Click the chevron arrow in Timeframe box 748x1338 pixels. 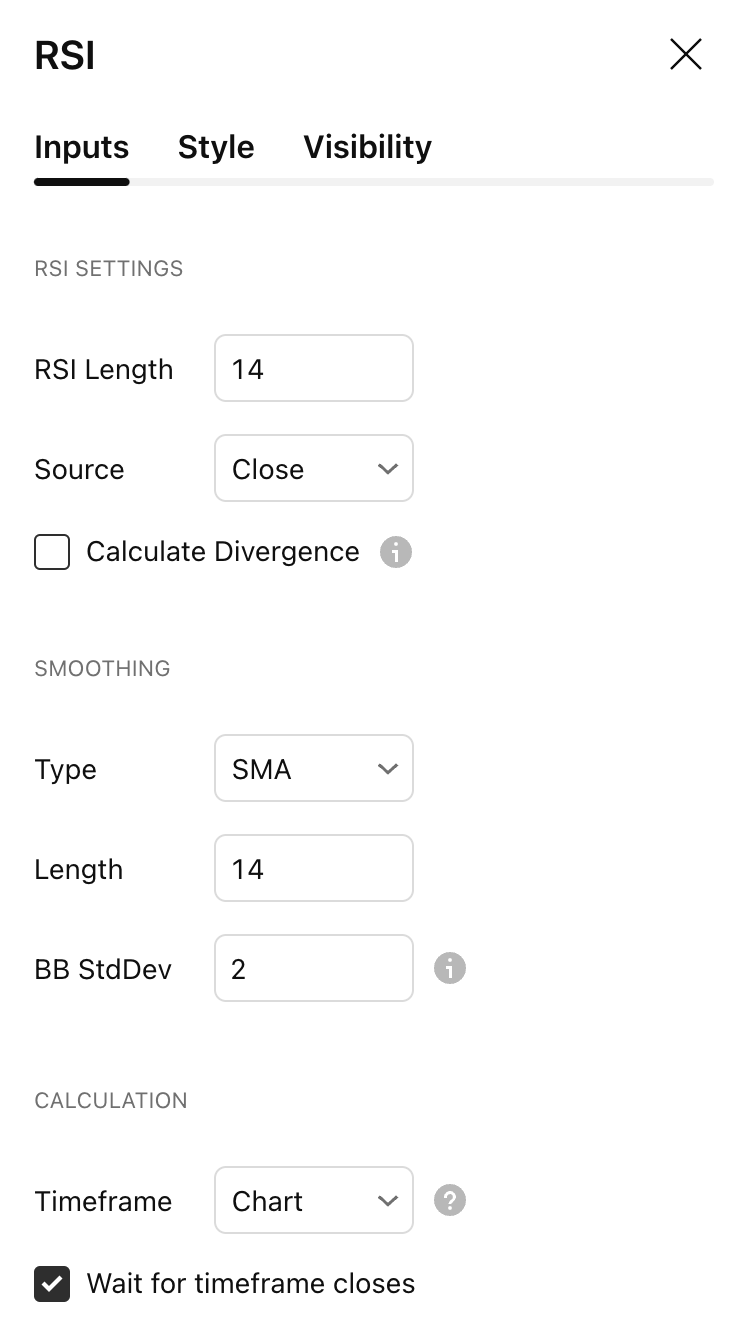[388, 1201]
